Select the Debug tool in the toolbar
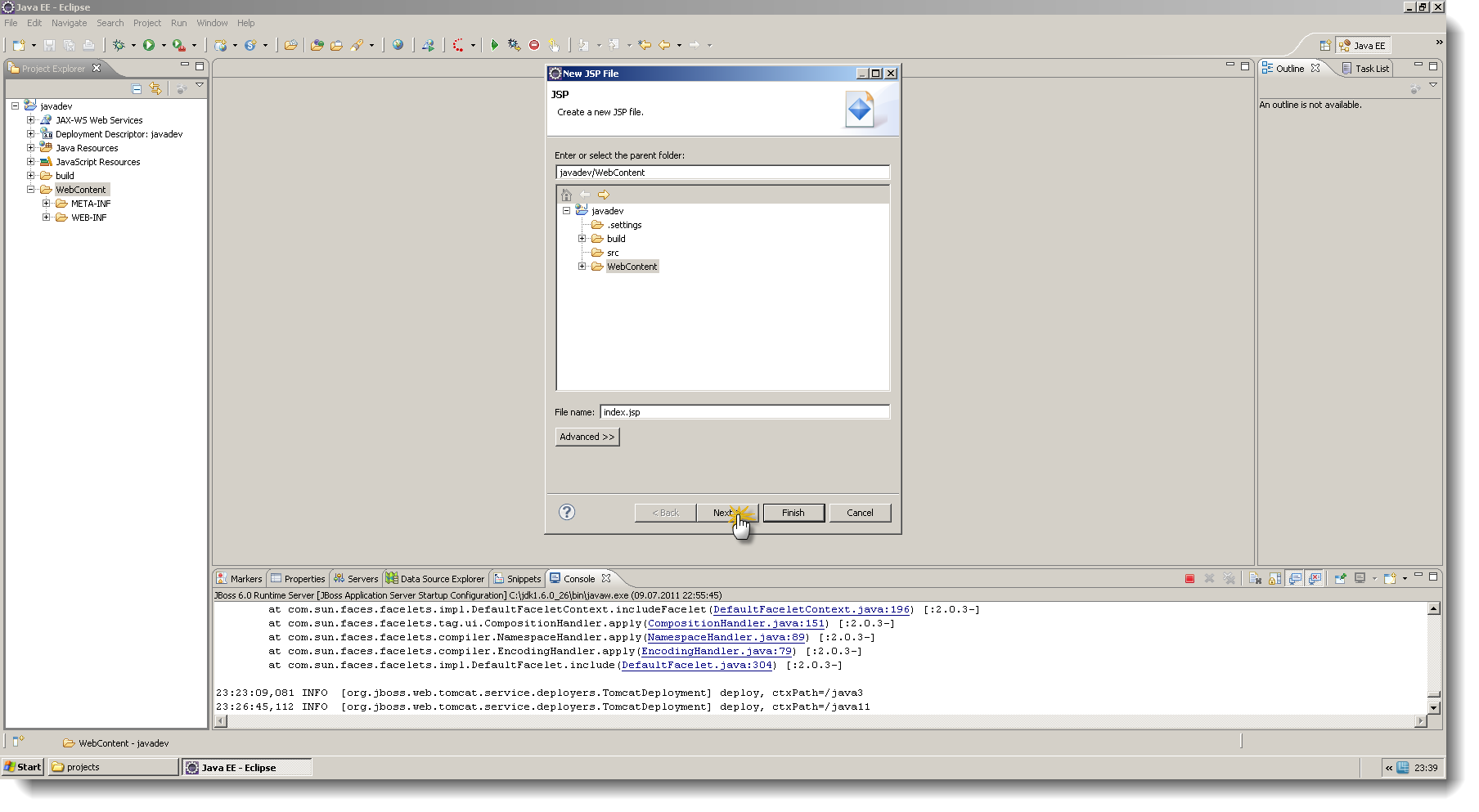Image resolution: width=1479 pixels, height=812 pixels. [x=119, y=45]
